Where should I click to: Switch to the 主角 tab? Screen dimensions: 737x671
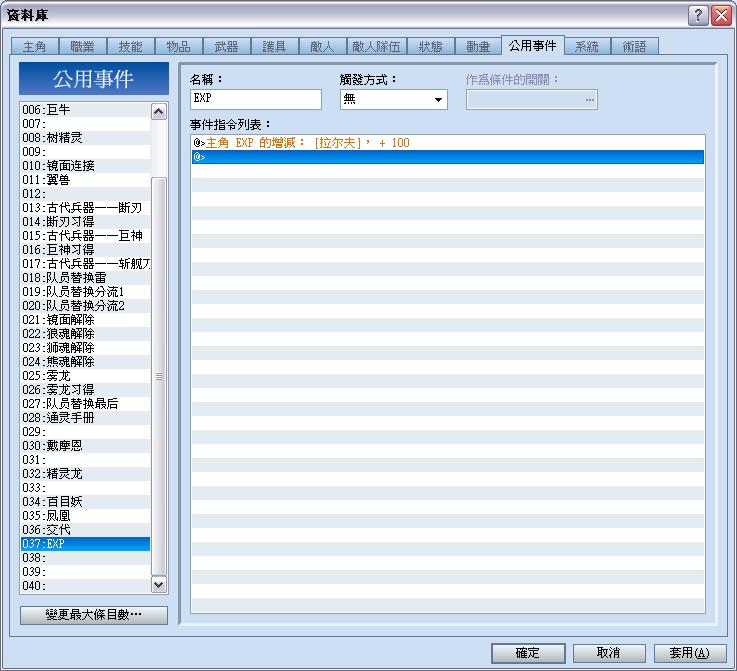(x=34, y=47)
